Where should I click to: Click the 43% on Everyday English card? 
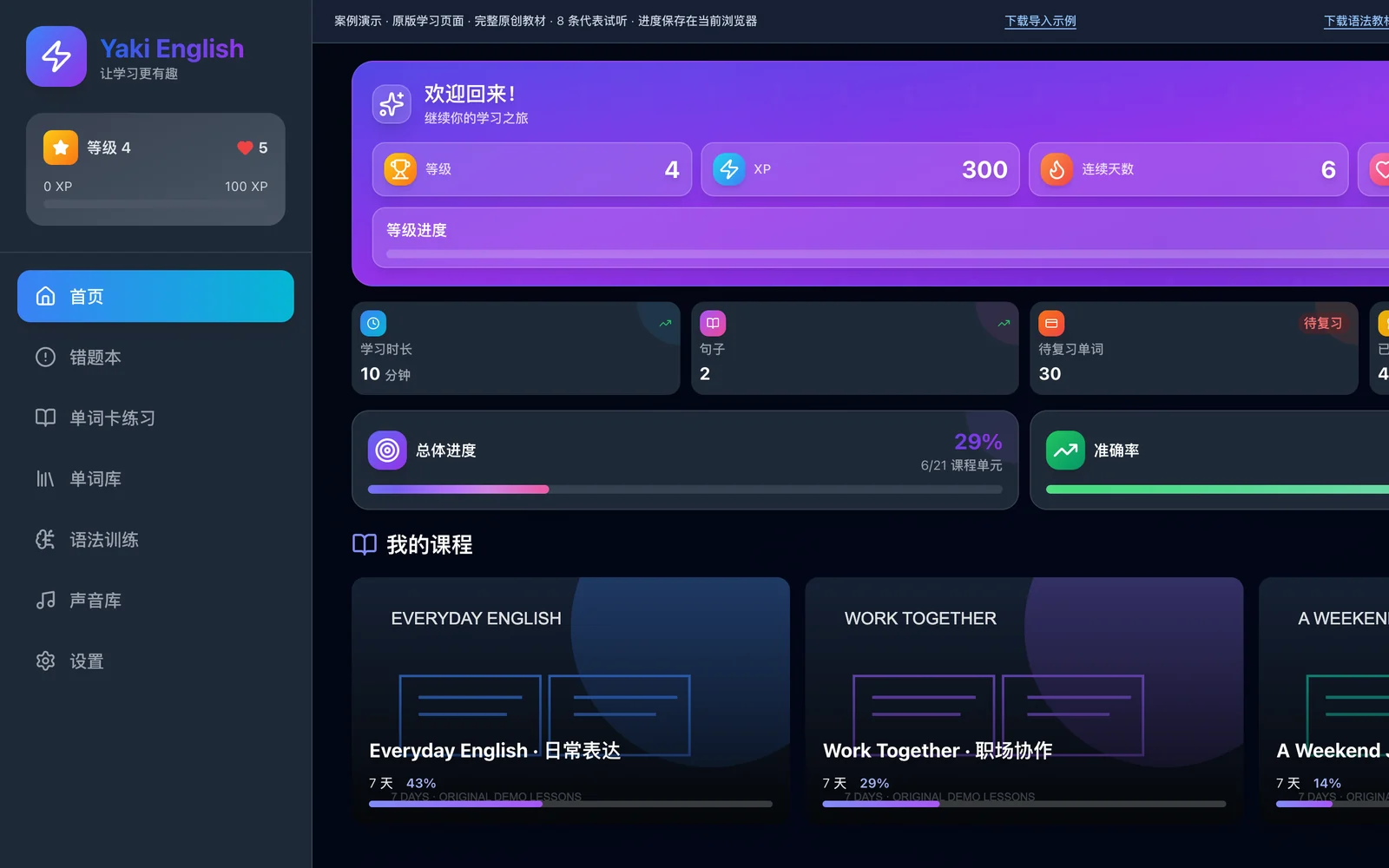[x=421, y=783]
